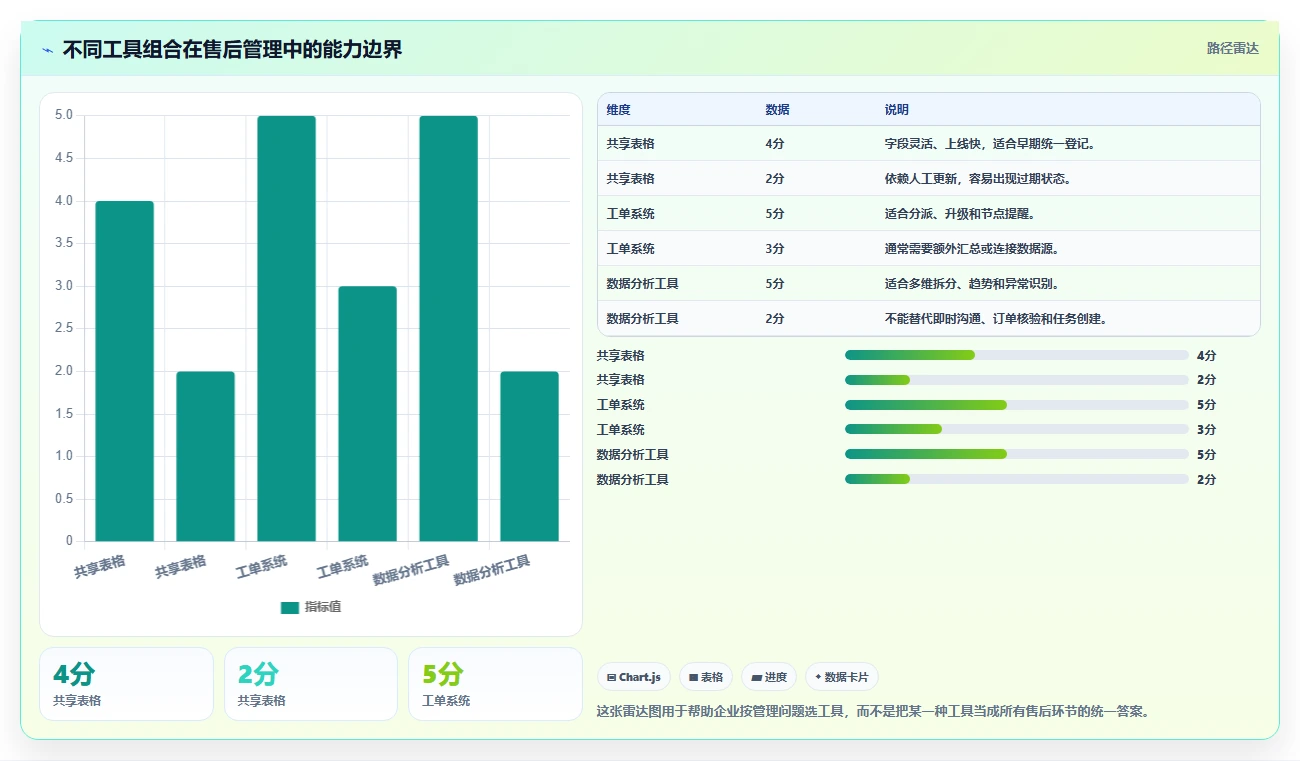Click the 5.0 y-axis tick label
1300x761 pixels.
(x=63, y=115)
